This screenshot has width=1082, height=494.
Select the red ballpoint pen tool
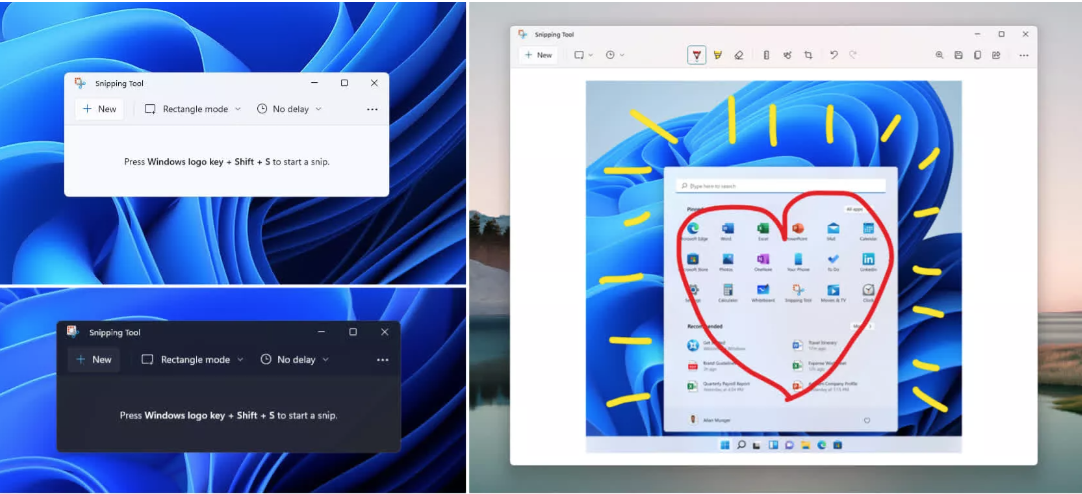coord(697,55)
